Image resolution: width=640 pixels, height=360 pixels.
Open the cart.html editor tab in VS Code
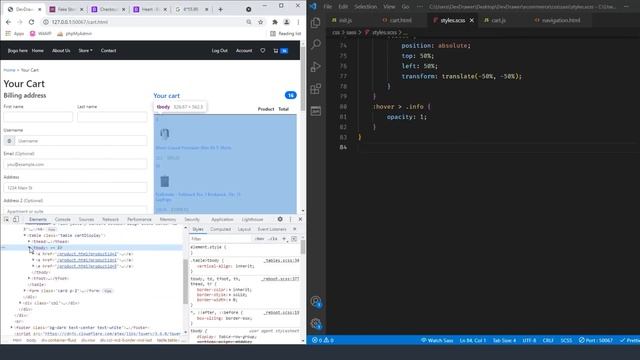[x=397, y=20]
